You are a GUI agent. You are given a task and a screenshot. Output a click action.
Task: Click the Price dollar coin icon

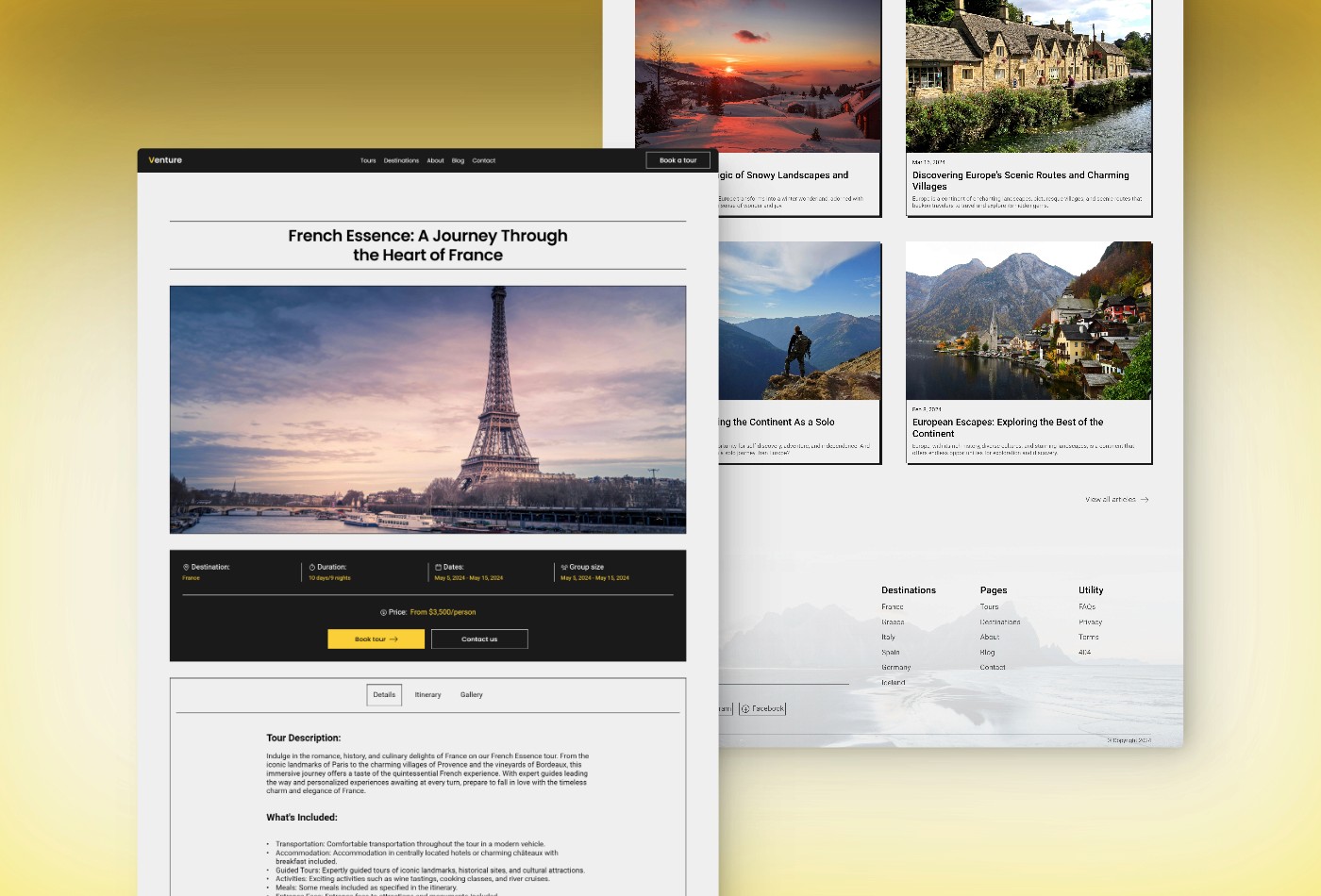[383, 612]
